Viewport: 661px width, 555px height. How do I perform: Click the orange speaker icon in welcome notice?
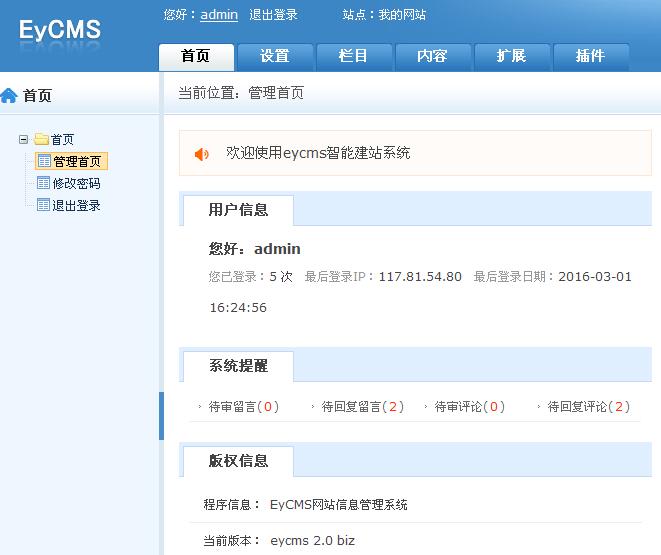click(x=201, y=154)
